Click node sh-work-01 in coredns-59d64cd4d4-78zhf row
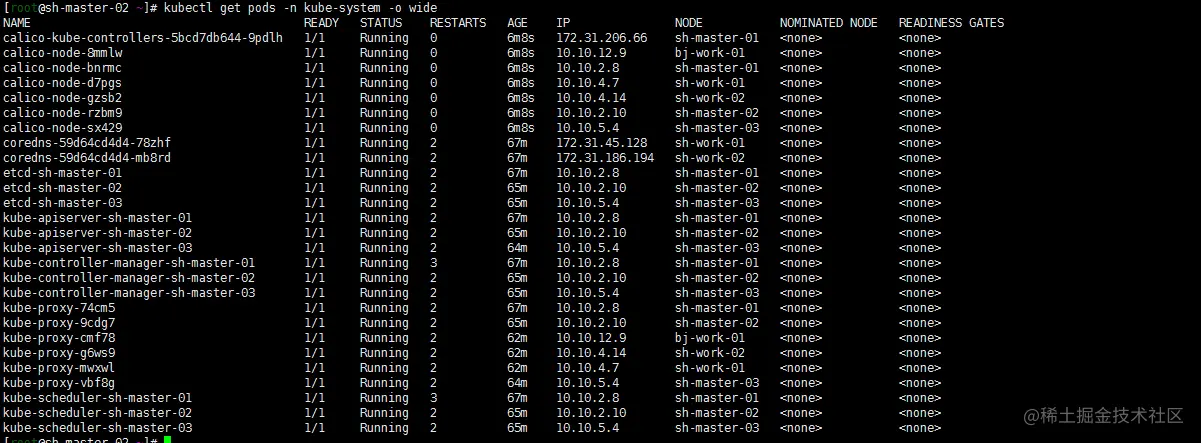Image resolution: width=1201 pixels, height=443 pixels. click(710, 143)
